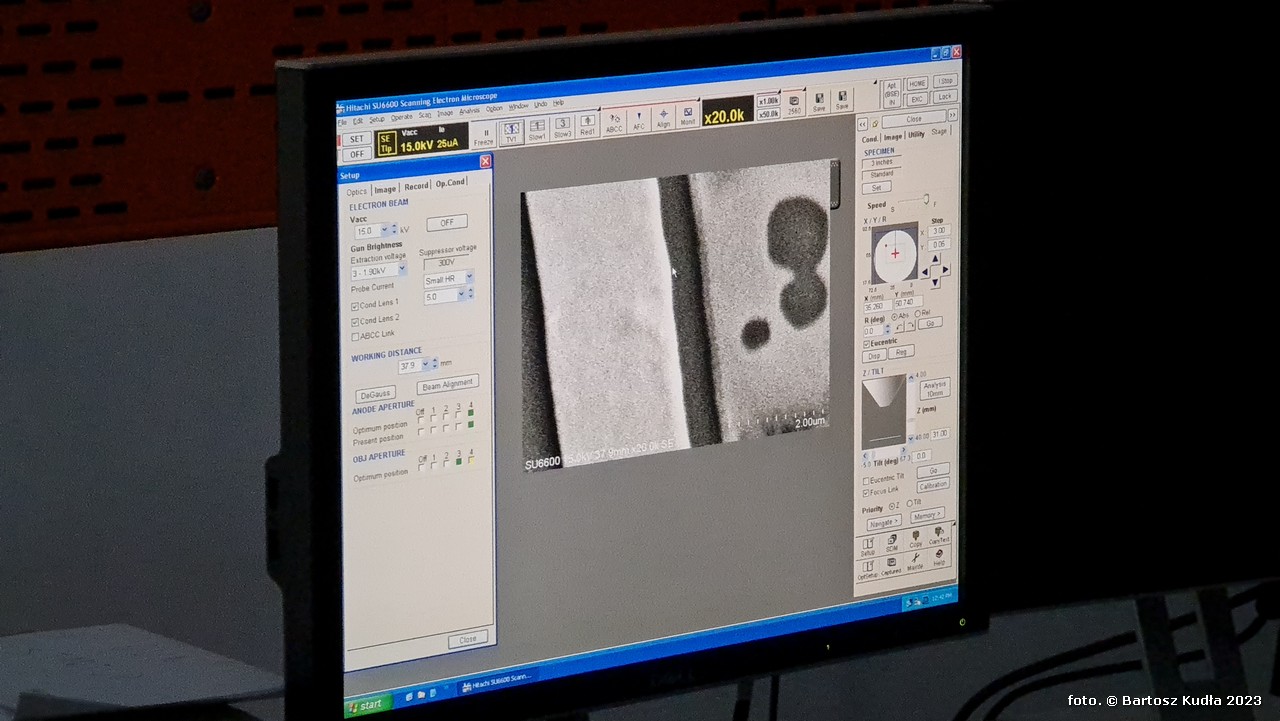Viewport: 1280px width, 721px height.
Task: Select Abs rotation radio button
Action: click(x=894, y=316)
